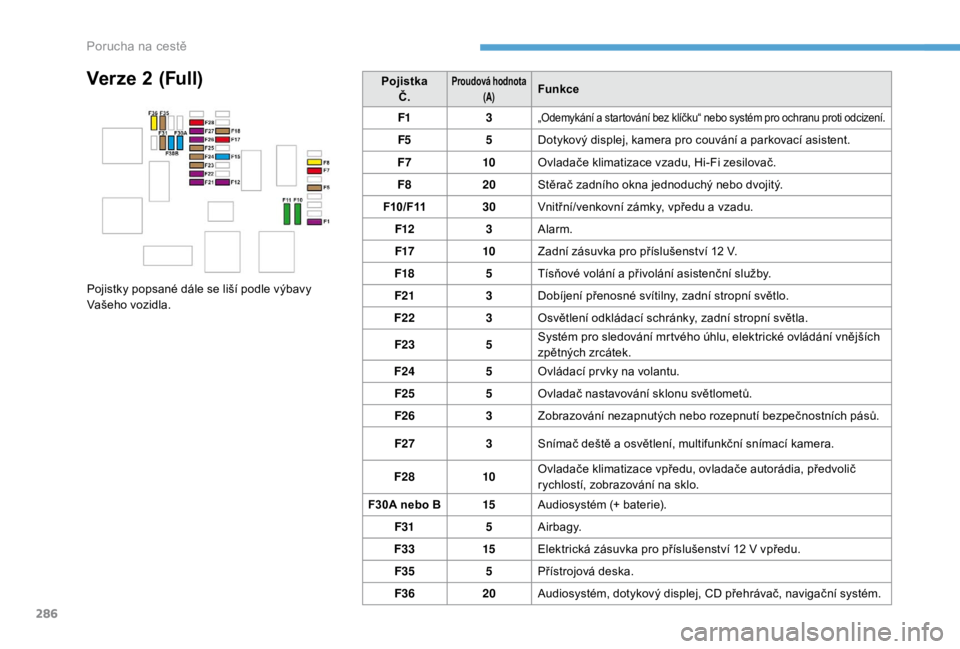960x649 pixels.
Task: Click the yellow F36 fuse
Action: (x=154, y=123)
